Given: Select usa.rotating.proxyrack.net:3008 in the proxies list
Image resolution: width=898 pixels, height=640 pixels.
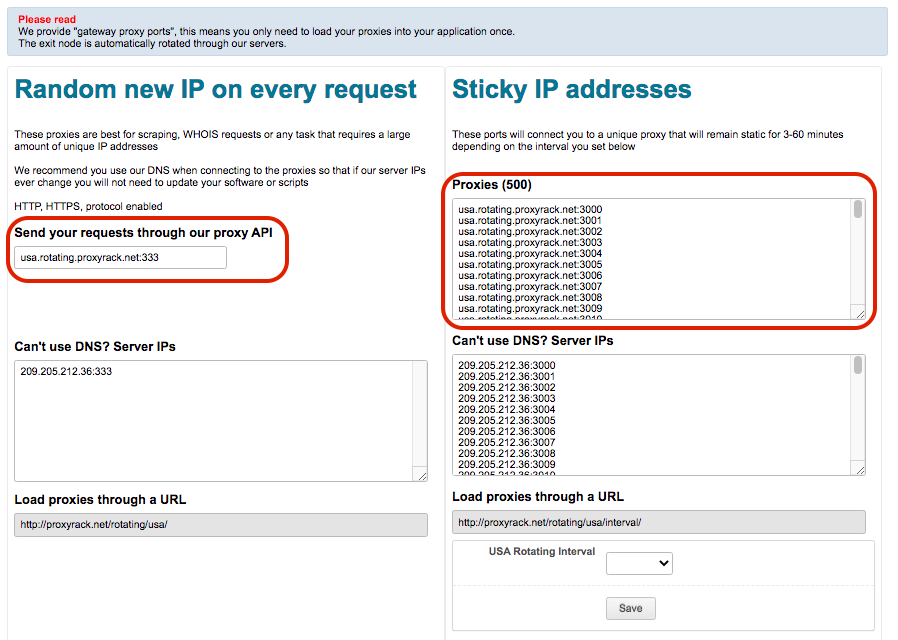Looking at the screenshot, I should (x=530, y=297).
